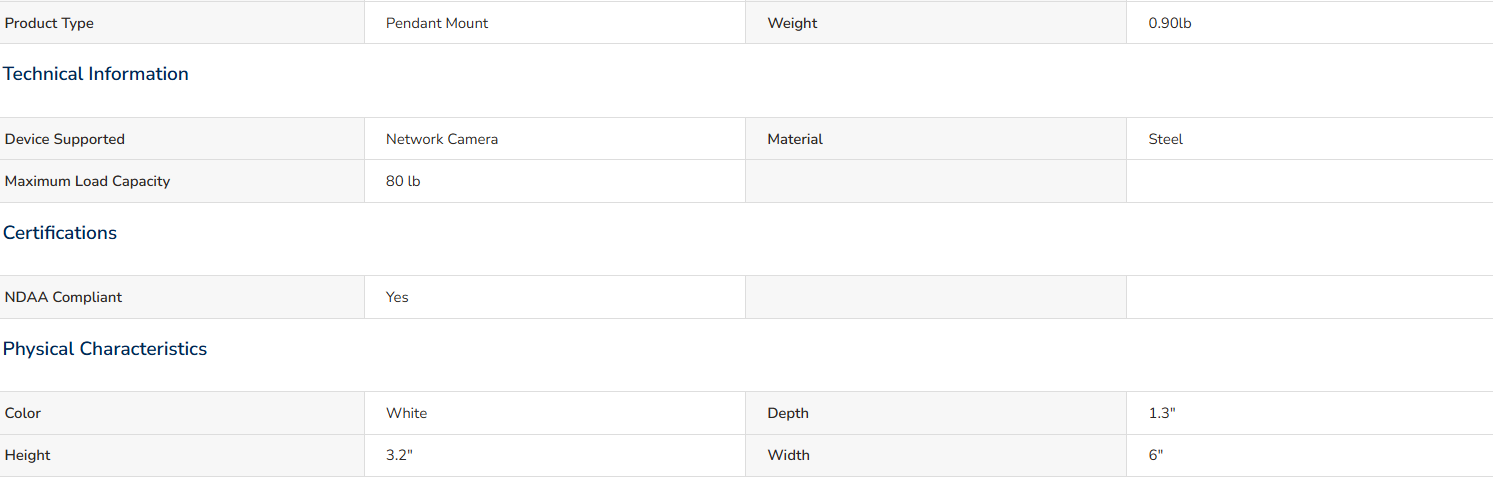The width and height of the screenshot is (1493, 485).
Task: Select the 80 lb load value
Action: (x=403, y=181)
